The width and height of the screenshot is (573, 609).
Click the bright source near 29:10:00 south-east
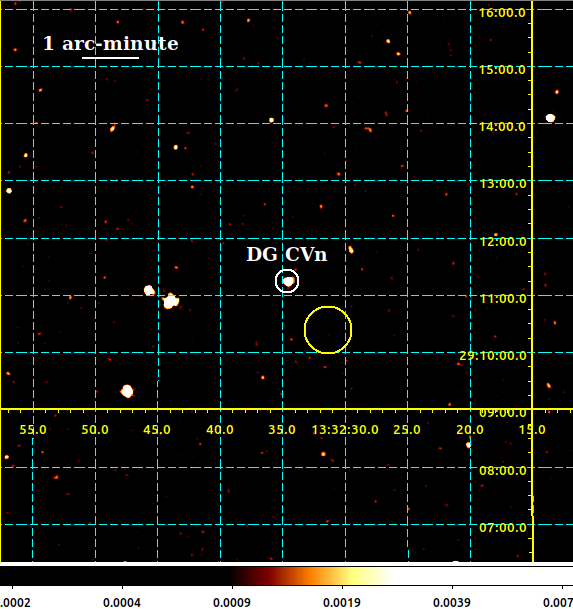(x=127, y=391)
